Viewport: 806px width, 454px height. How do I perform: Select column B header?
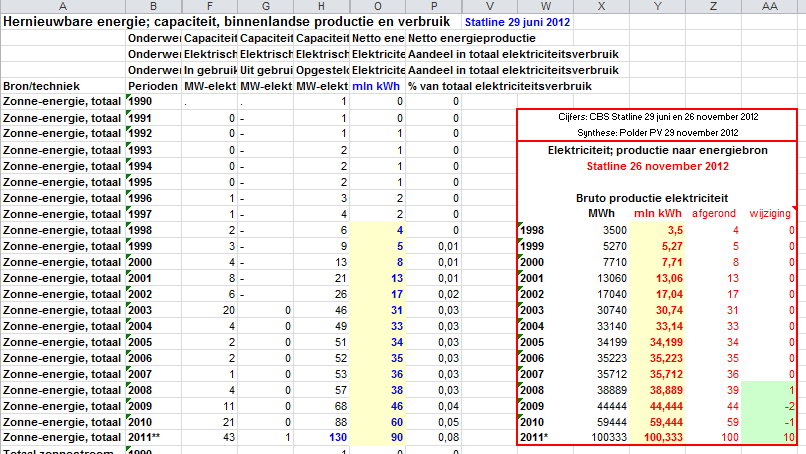(x=152, y=7)
